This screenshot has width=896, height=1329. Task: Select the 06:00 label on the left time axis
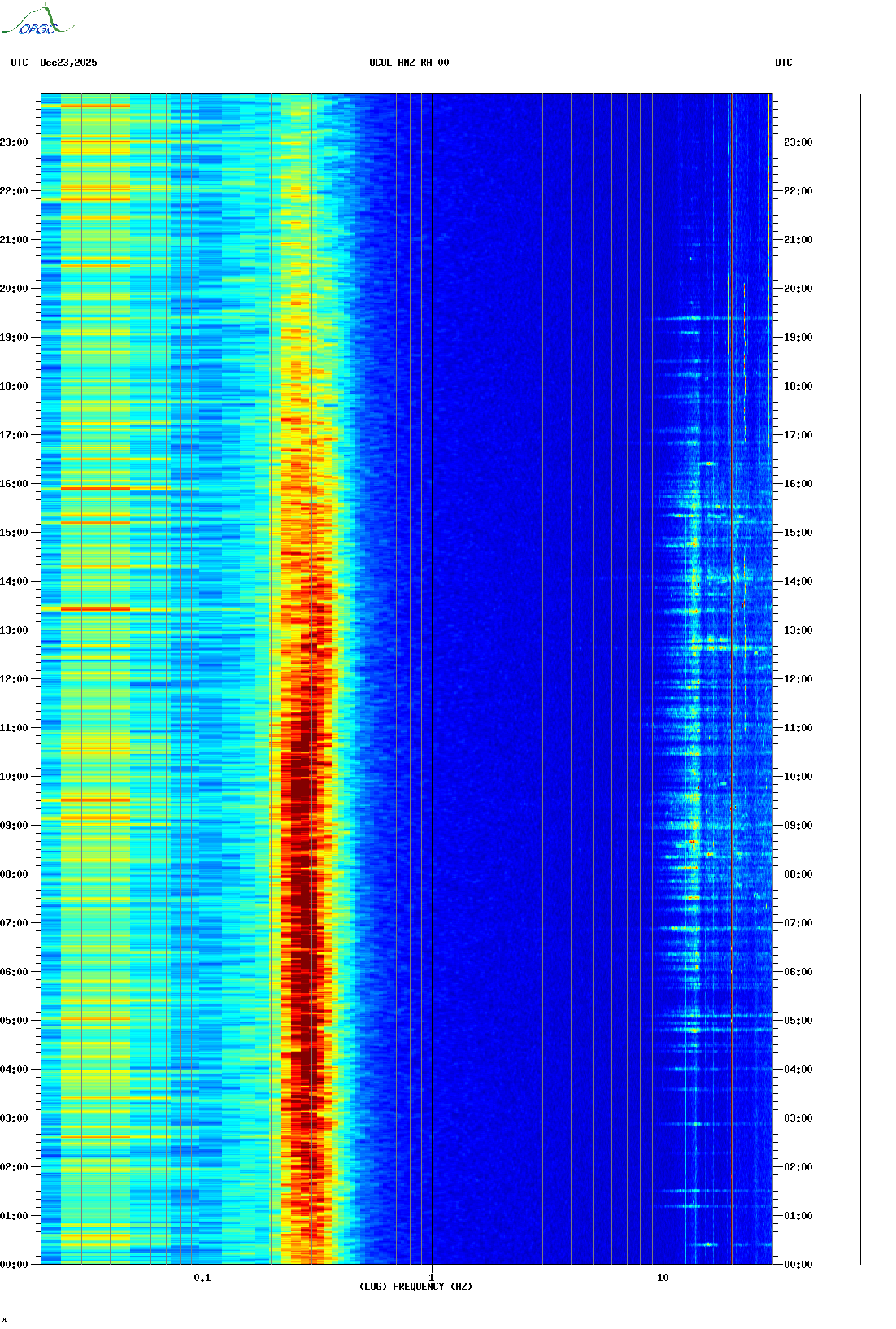click(x=14, y=972)
